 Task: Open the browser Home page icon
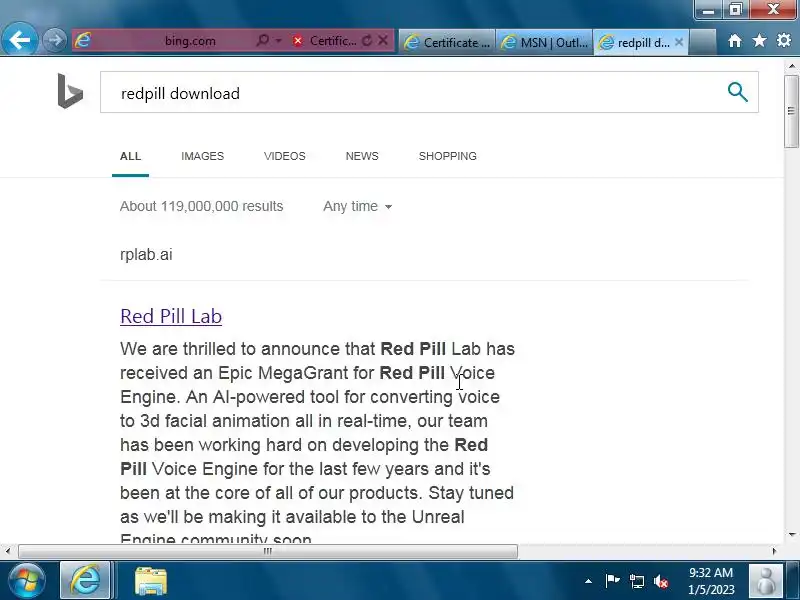[x=735, y=40]
